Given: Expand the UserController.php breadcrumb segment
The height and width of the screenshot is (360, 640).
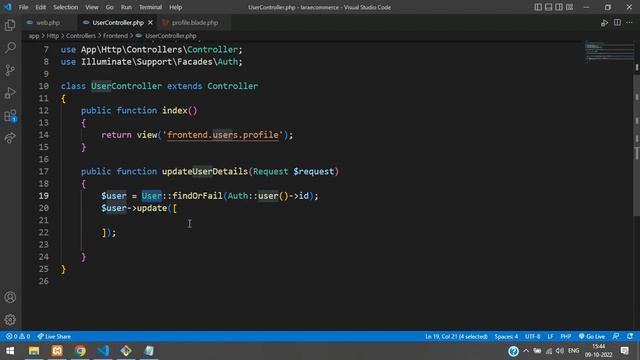Looking at the screenshot, I should (171, 36).
